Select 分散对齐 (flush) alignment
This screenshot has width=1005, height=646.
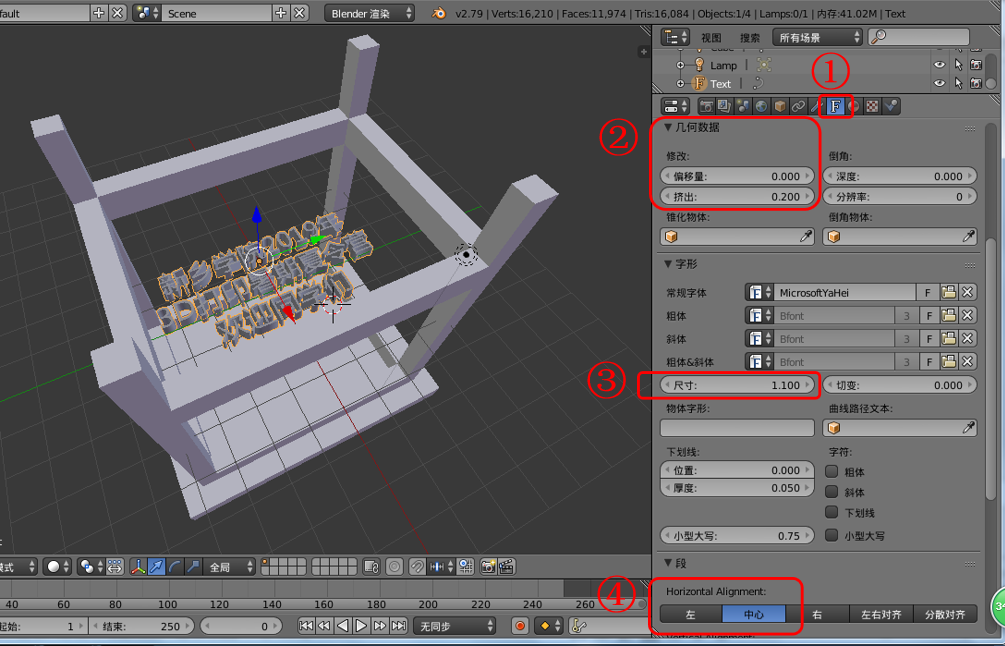click(x=945, y=614)
